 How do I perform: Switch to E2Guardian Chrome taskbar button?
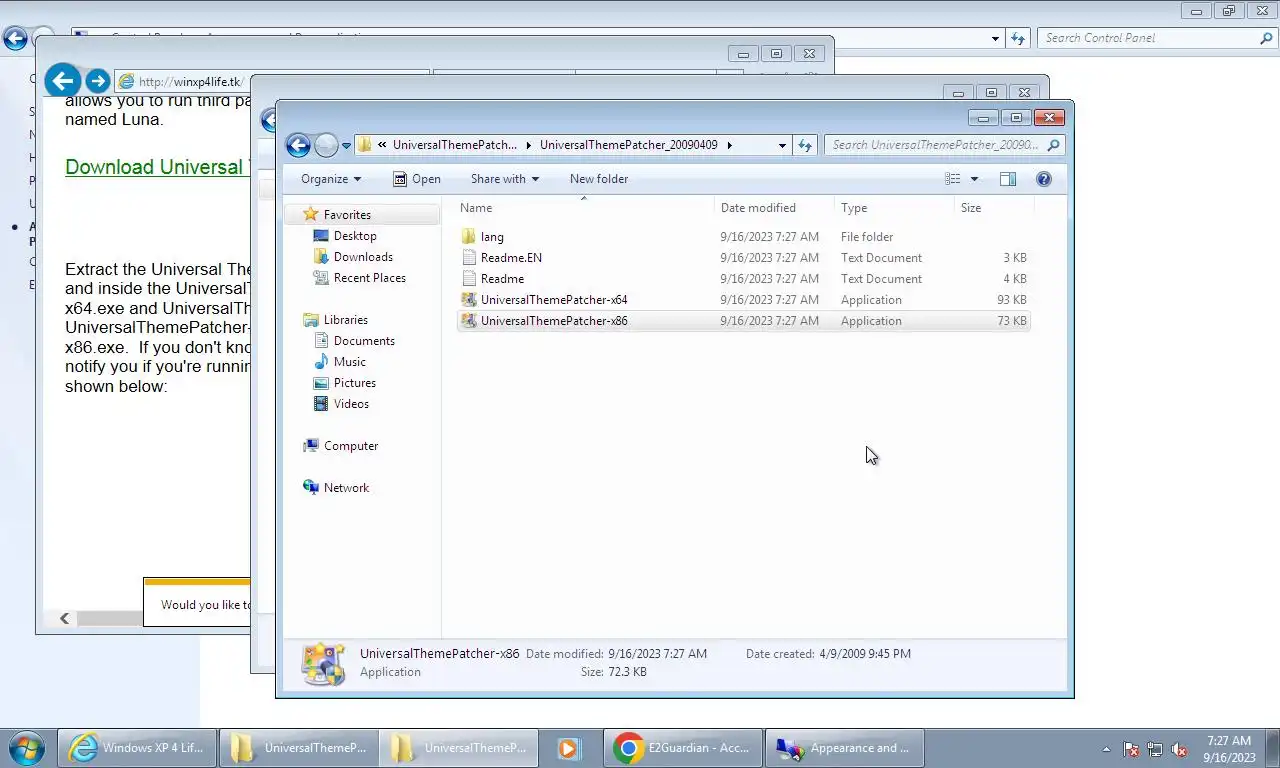click(683, 748)
